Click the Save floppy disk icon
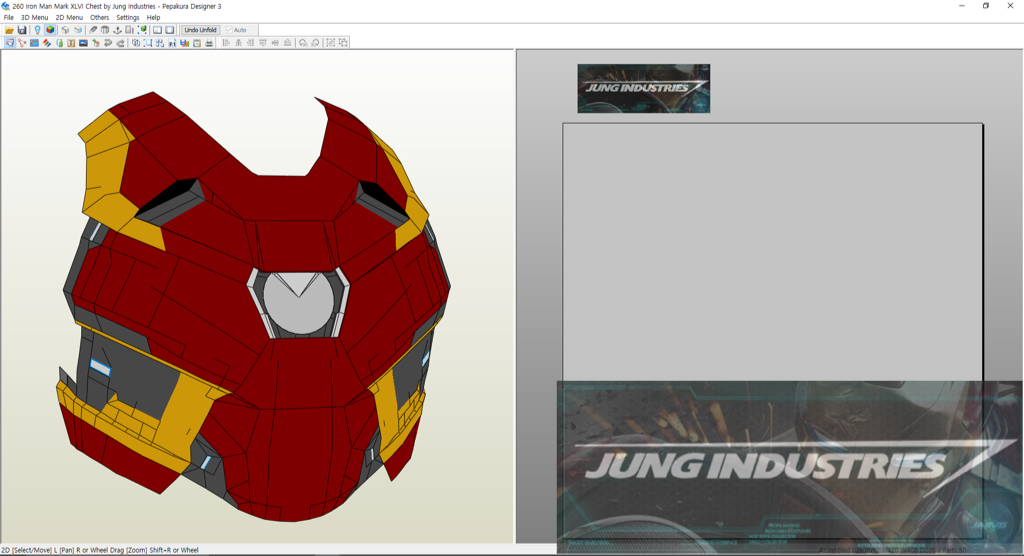The height and width of the screenshot is (556, 1024). pyautogui.click(x=22, y=30)
